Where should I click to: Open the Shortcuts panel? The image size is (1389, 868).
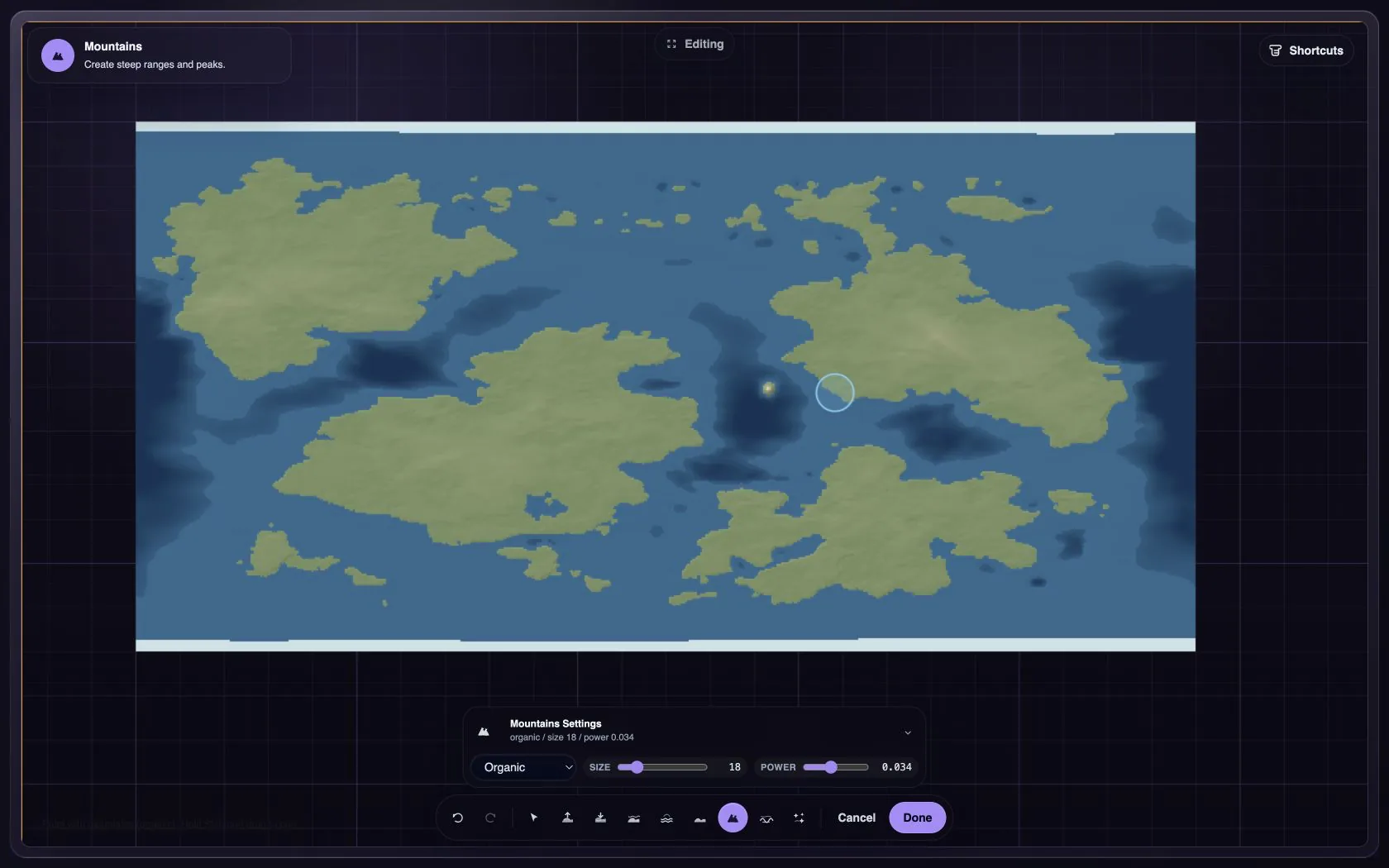point(1305,50)
